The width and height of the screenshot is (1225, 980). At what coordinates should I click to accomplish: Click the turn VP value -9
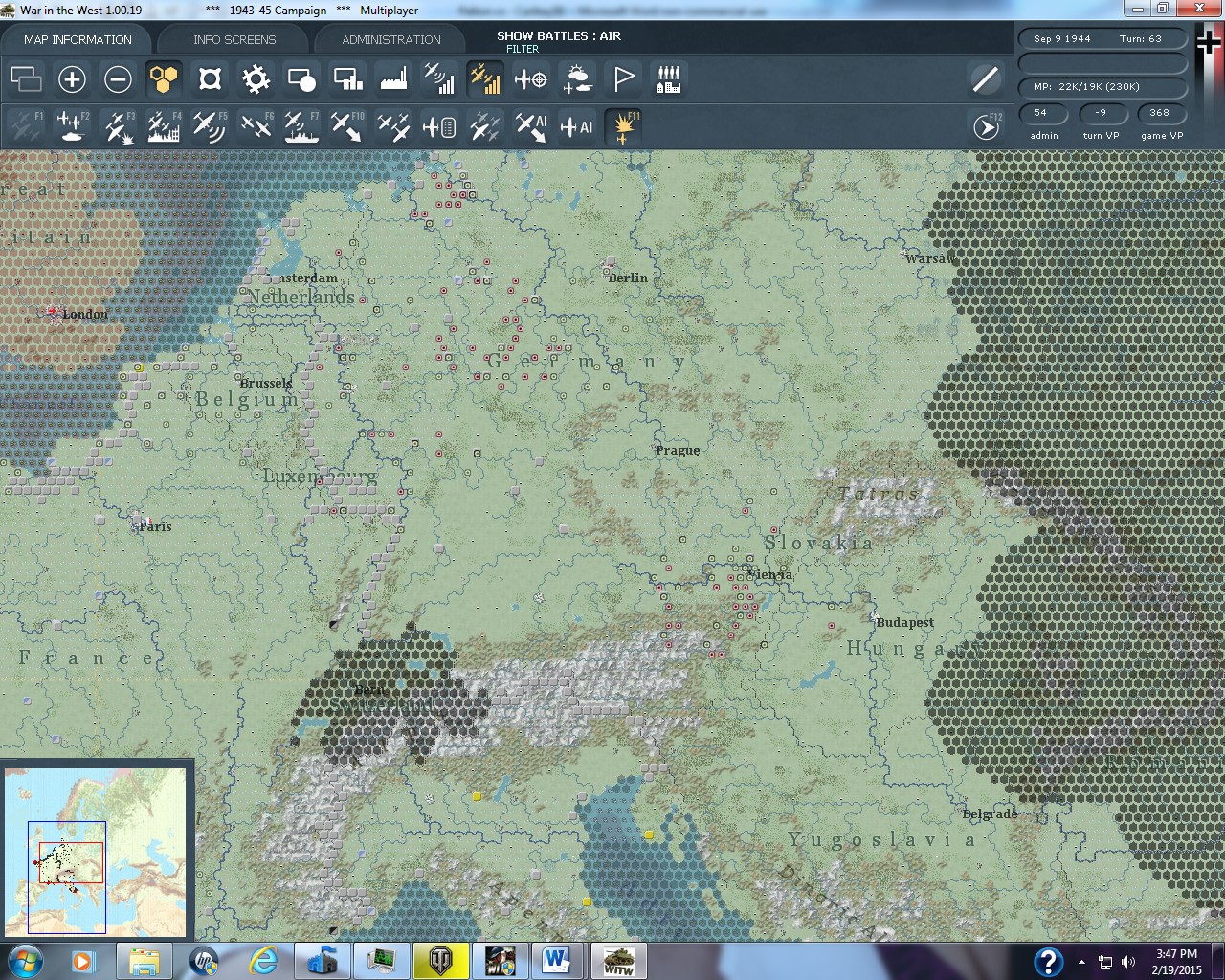pos(1101,113)
